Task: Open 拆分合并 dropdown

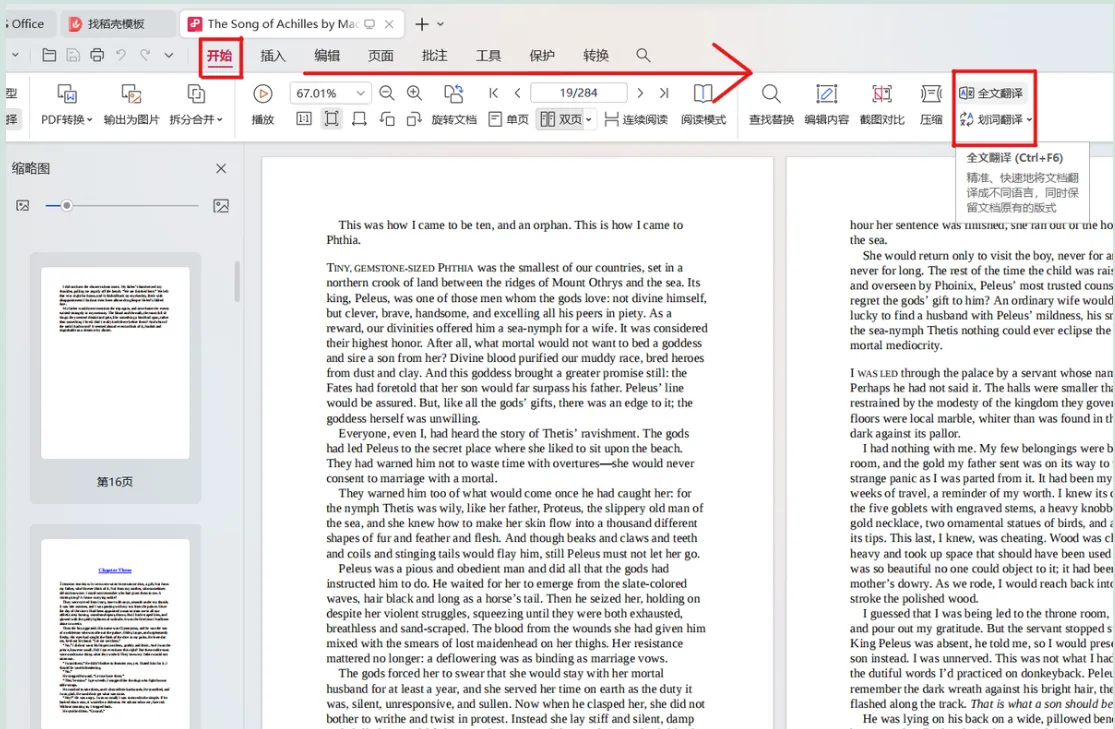Action: click(x=196, y=105)
